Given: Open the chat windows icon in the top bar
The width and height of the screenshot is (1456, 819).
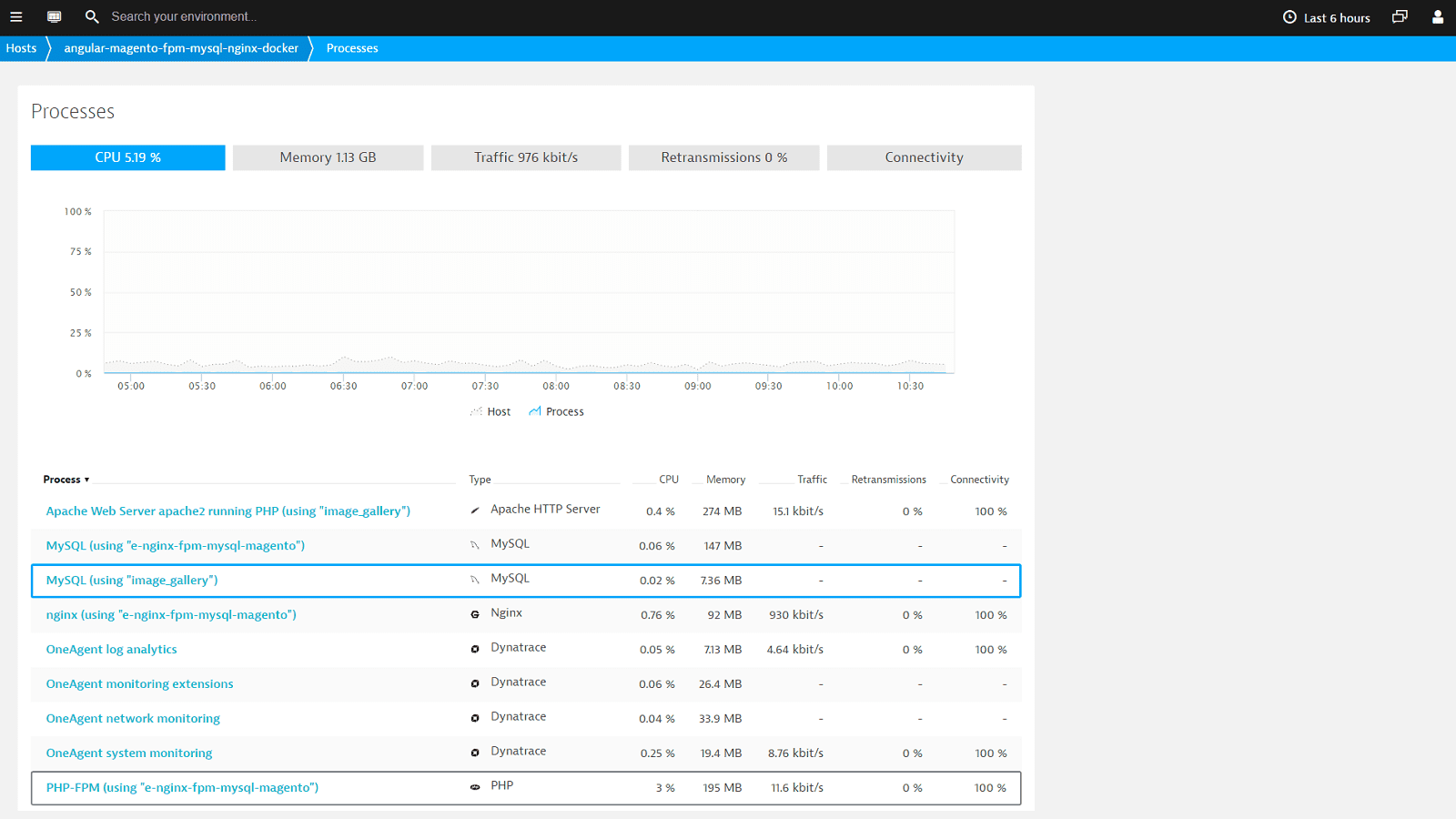Looking at the screenshot, I should pyautogui.click(x=1400, y=16).
